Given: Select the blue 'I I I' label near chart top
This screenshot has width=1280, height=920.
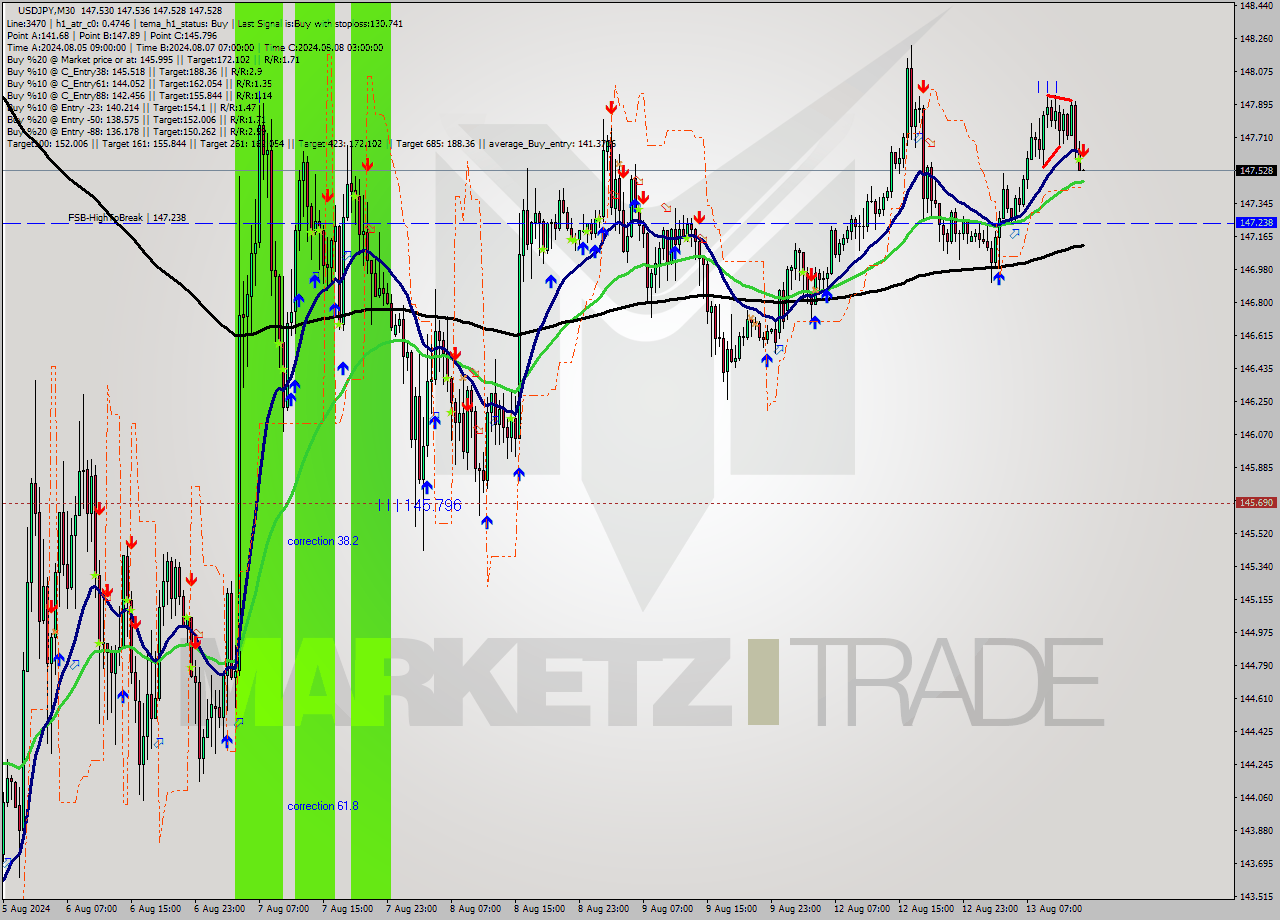Looking at the screenshot, I should coord(1047,87).
